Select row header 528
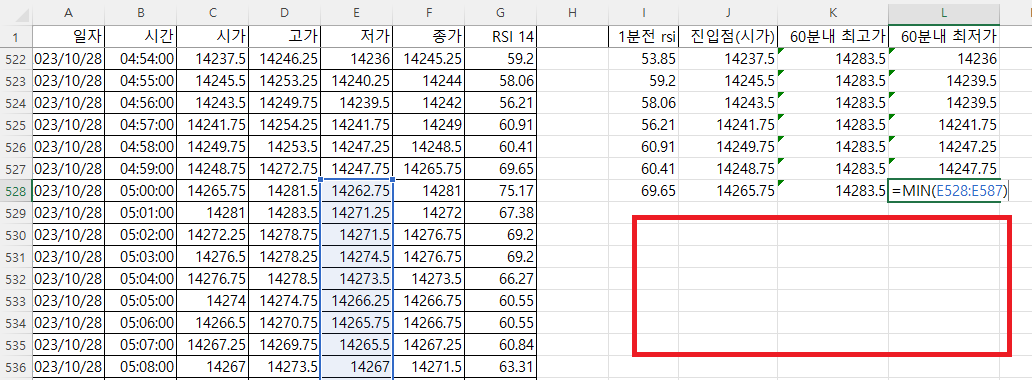 pyautogui.click(x=16, y=190)
